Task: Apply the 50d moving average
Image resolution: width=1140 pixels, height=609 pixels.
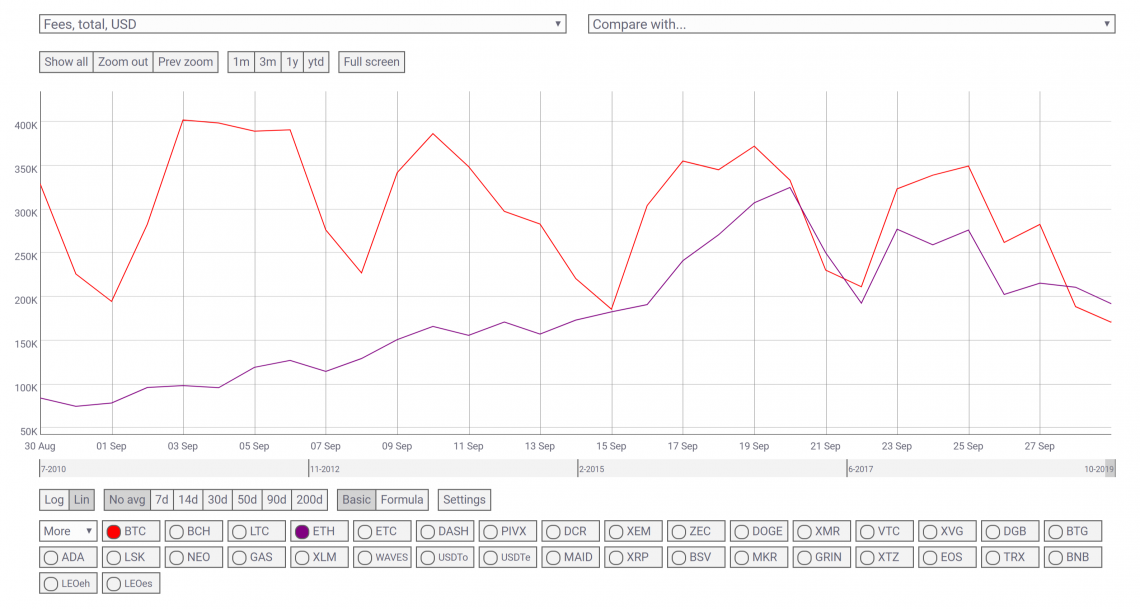Action: [247, 499]
